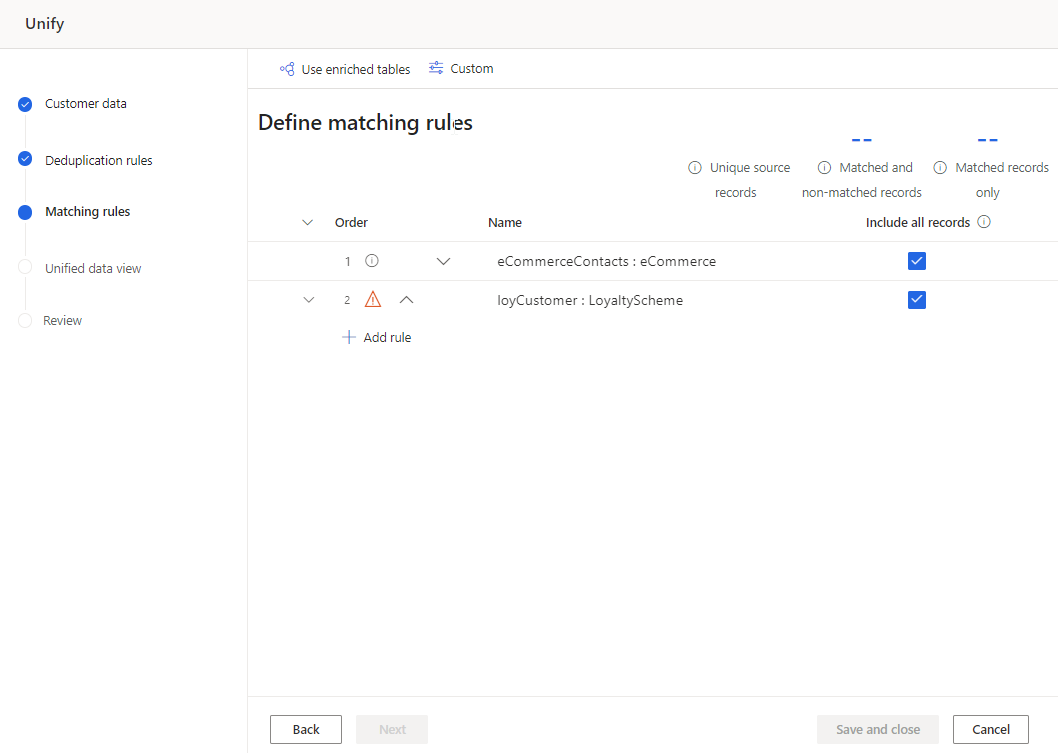
Task: Move loyCustomer up with the up chevron
Action: 407,299
